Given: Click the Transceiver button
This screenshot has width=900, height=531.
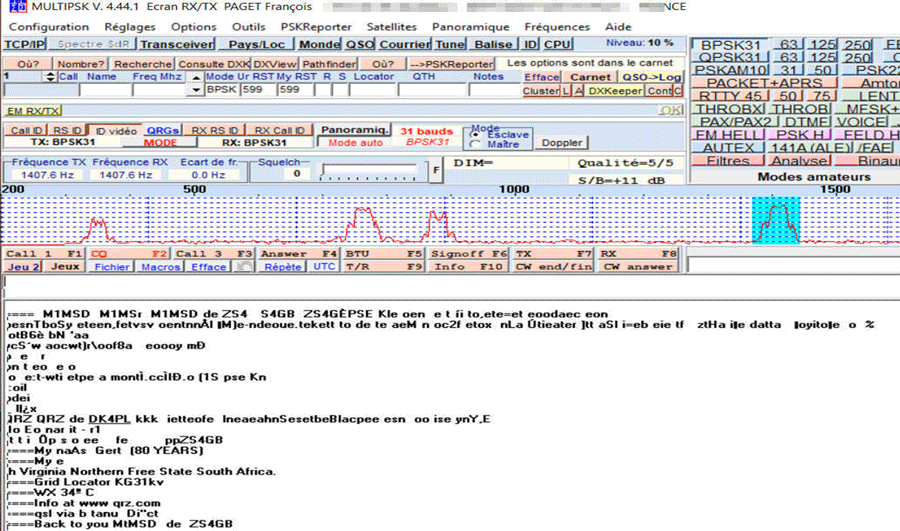Looking at the screenshot, I should coord(176,44).
